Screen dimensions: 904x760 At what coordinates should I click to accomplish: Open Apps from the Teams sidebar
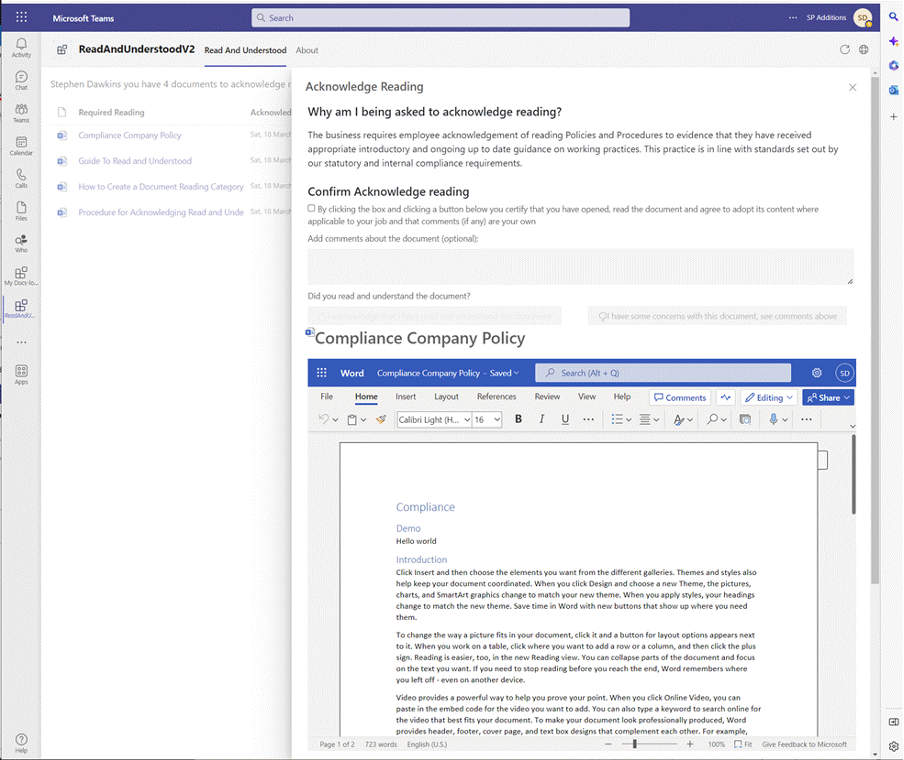coord(20,376)
